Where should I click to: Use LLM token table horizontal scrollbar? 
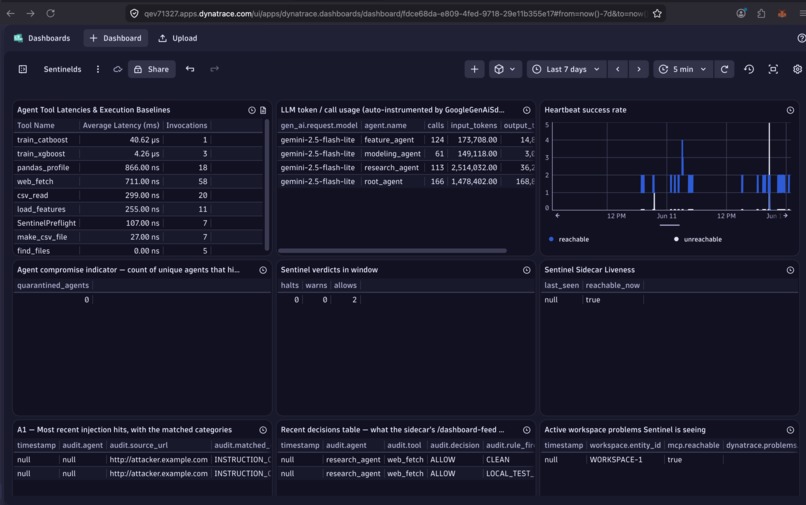pos(392,251)
